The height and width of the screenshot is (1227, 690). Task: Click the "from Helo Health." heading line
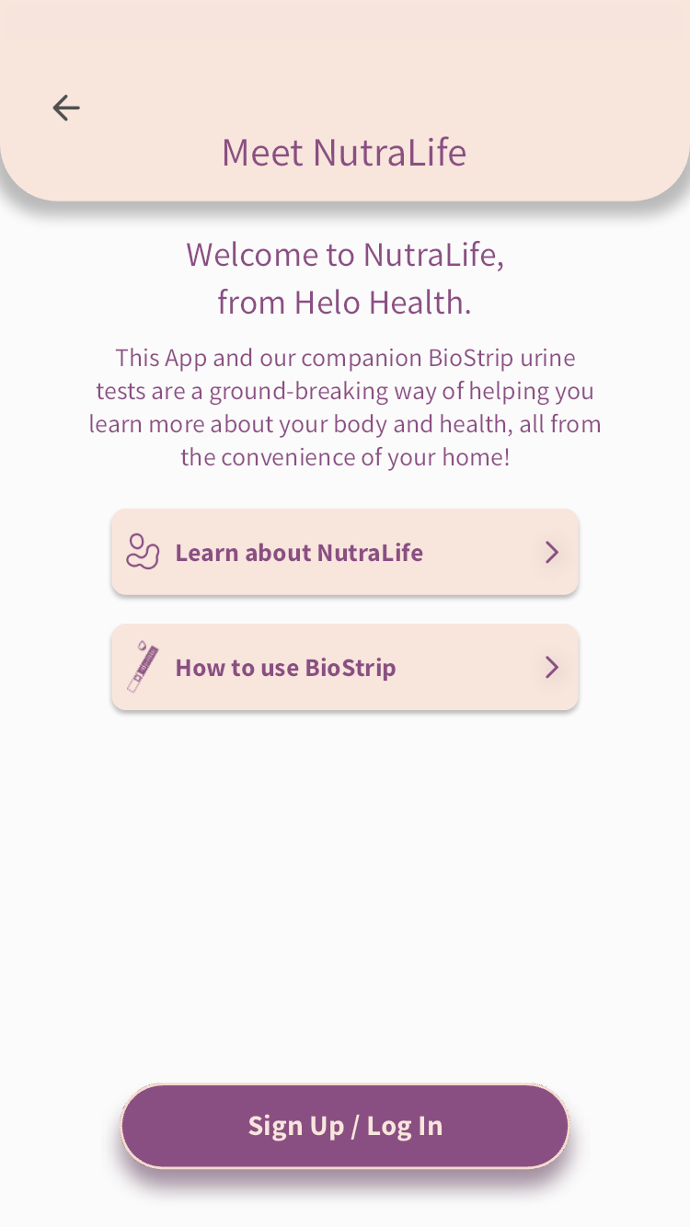click(345, 302)
